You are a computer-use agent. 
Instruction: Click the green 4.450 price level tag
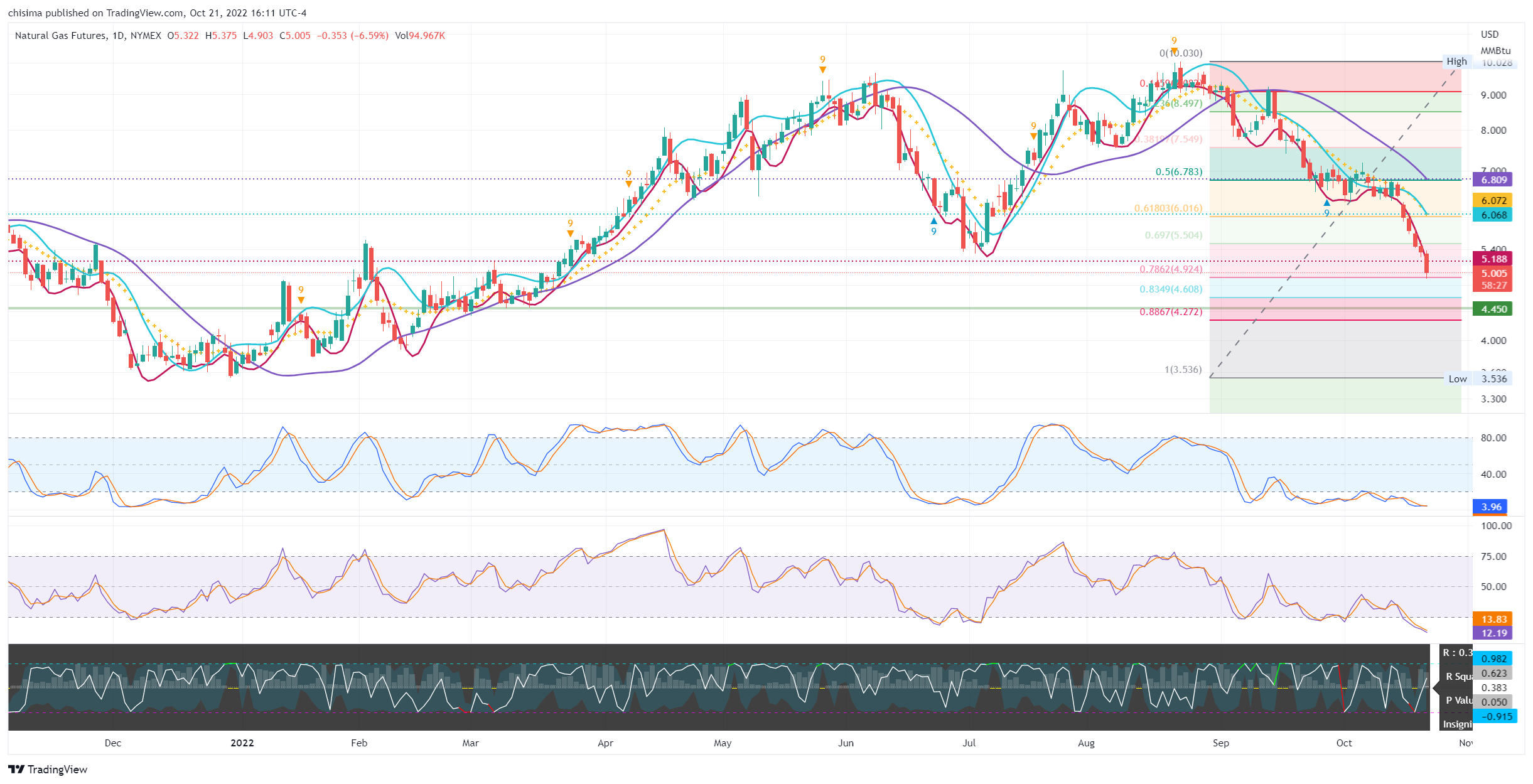pyautogui.click(x=1493, y=309)
